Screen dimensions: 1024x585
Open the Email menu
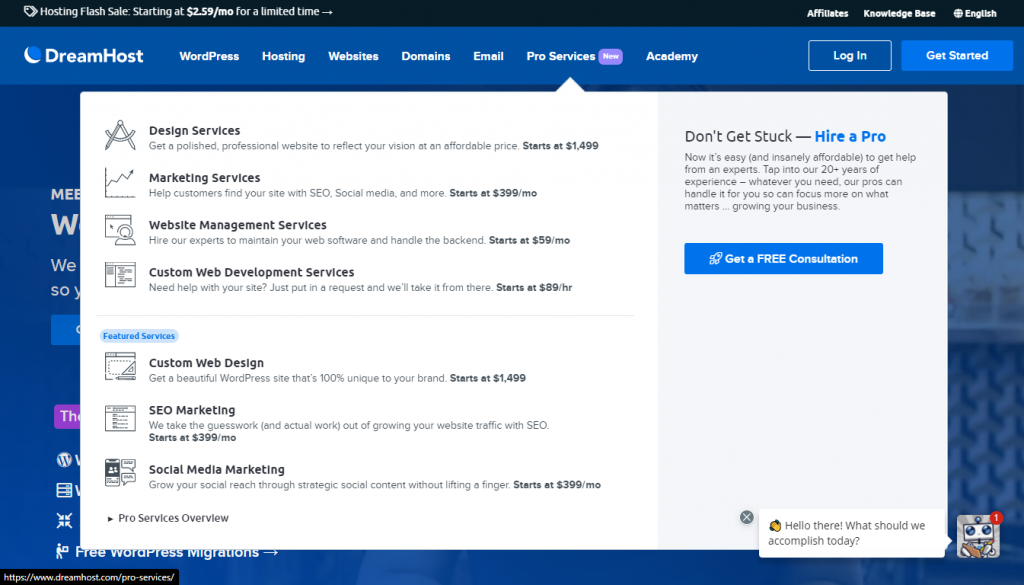(x=488, y=56)
